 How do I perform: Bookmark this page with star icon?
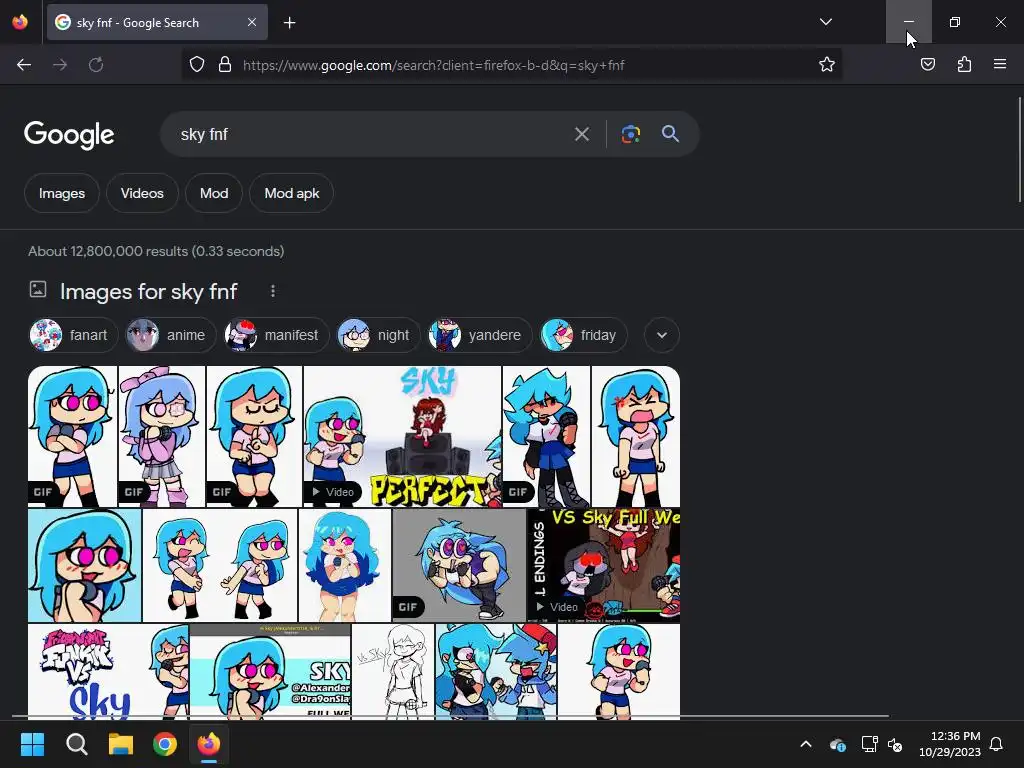click(827, 65)
